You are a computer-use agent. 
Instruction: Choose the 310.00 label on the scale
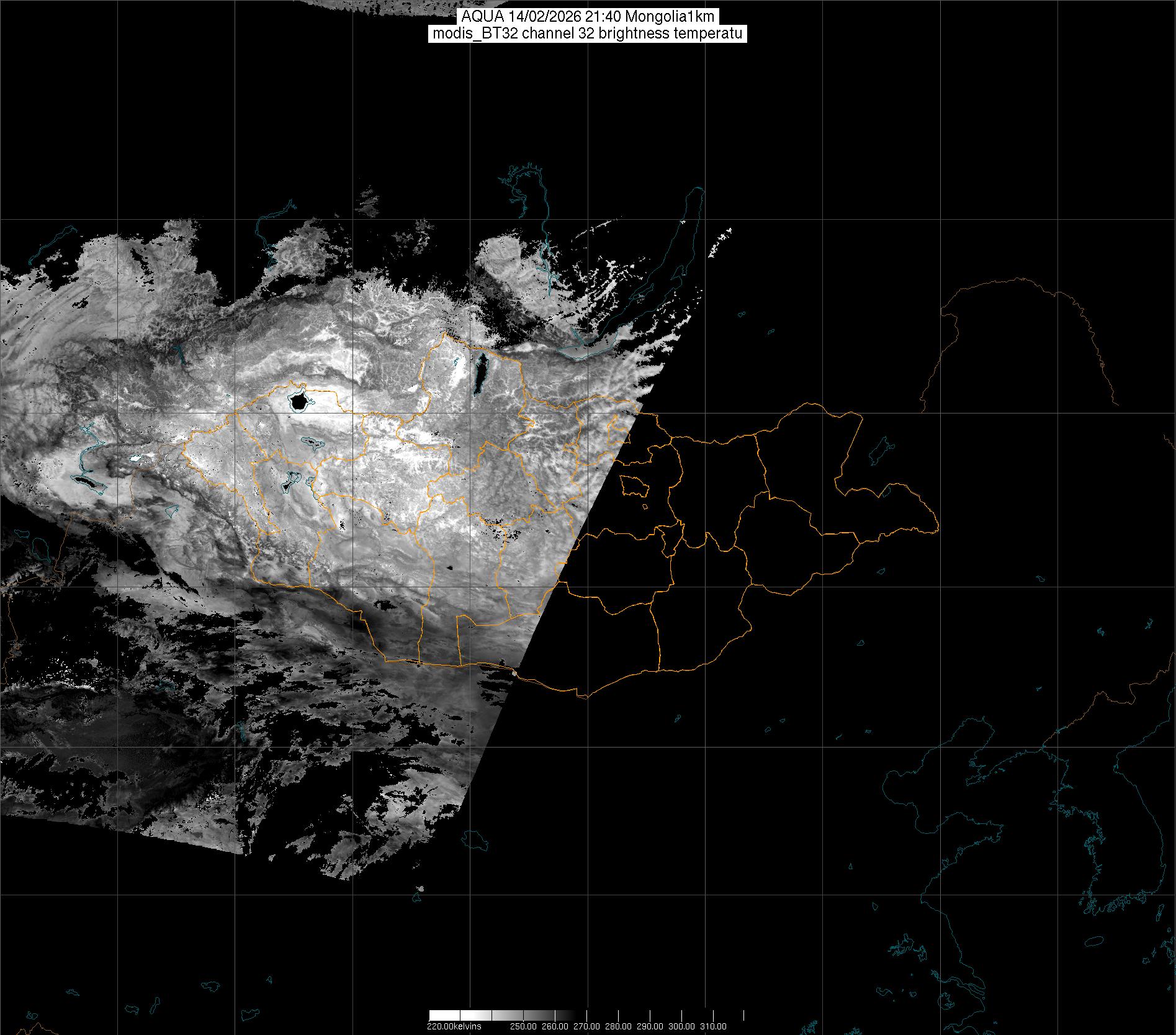[713, 1026]
